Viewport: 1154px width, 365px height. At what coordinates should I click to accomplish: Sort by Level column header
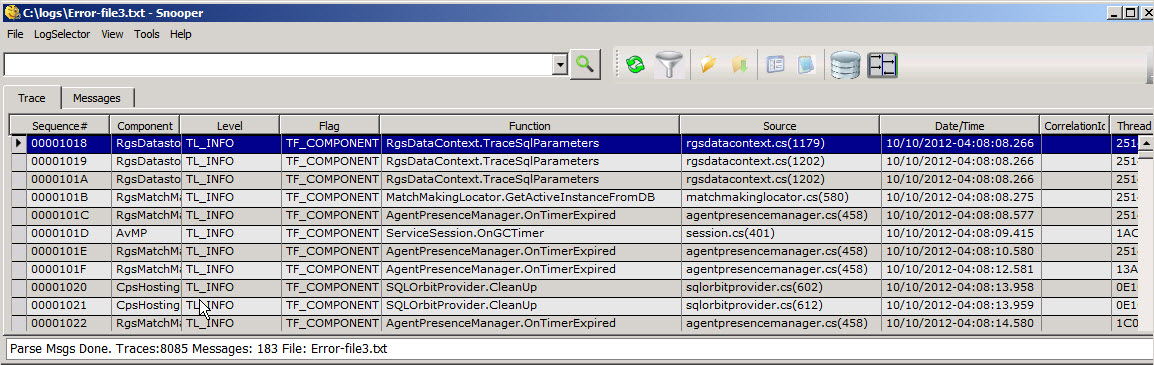[230, 126]
